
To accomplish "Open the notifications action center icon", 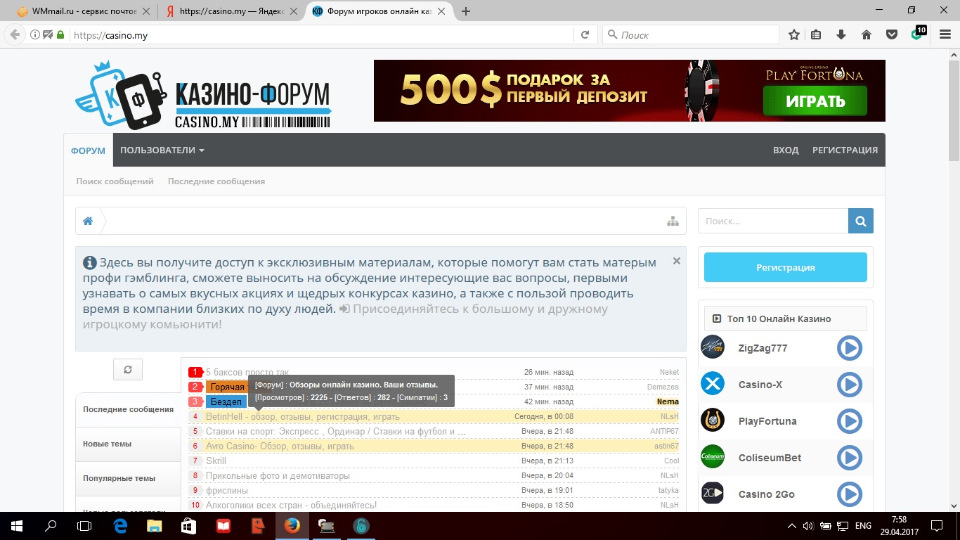I will 937,526.
